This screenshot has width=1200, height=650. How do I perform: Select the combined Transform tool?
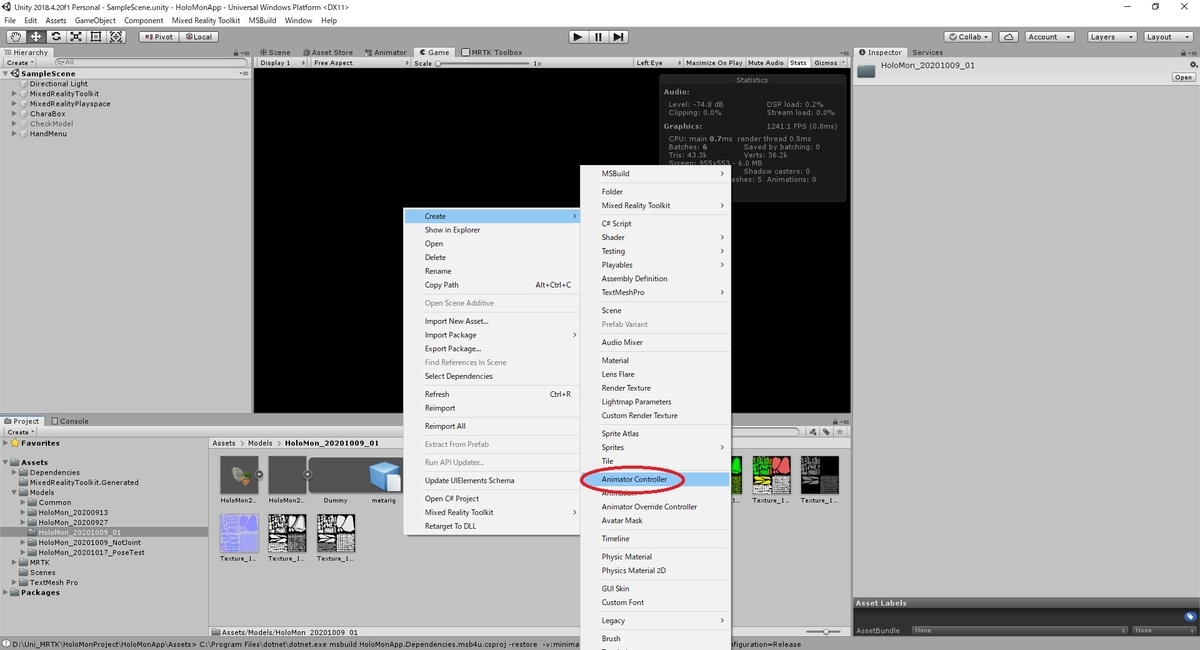[116, 36]
